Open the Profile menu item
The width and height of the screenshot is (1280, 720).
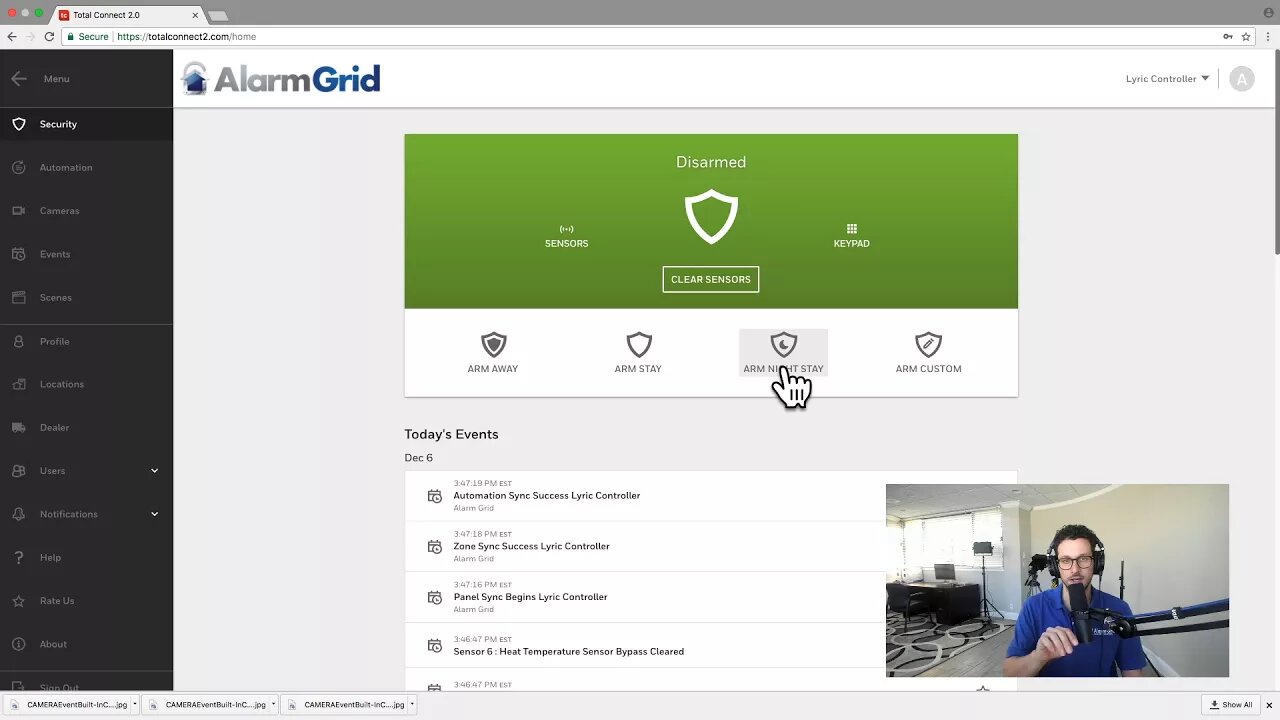click(x=86, y=341)
